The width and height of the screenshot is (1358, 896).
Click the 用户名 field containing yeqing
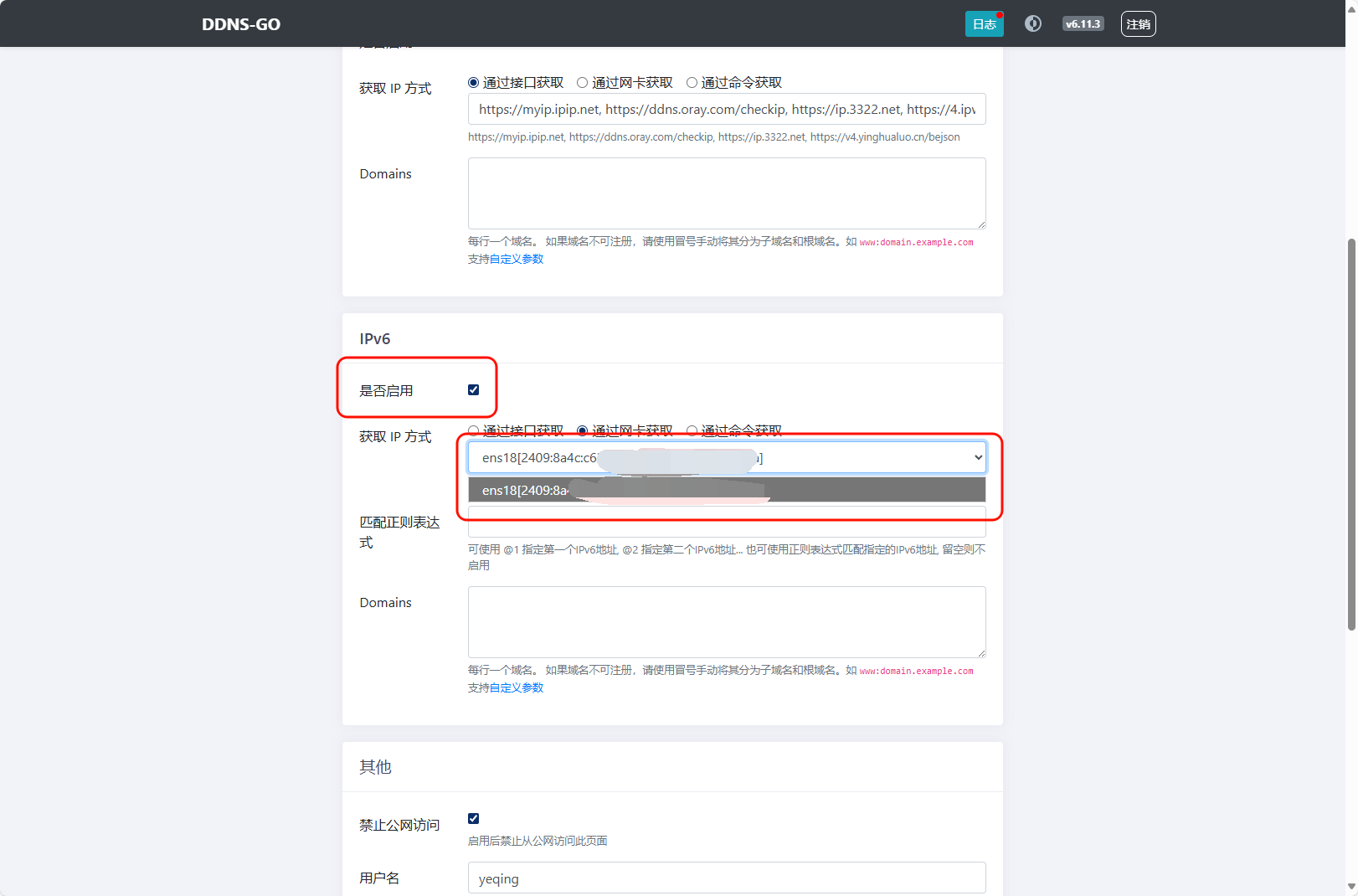click(726, 878)
